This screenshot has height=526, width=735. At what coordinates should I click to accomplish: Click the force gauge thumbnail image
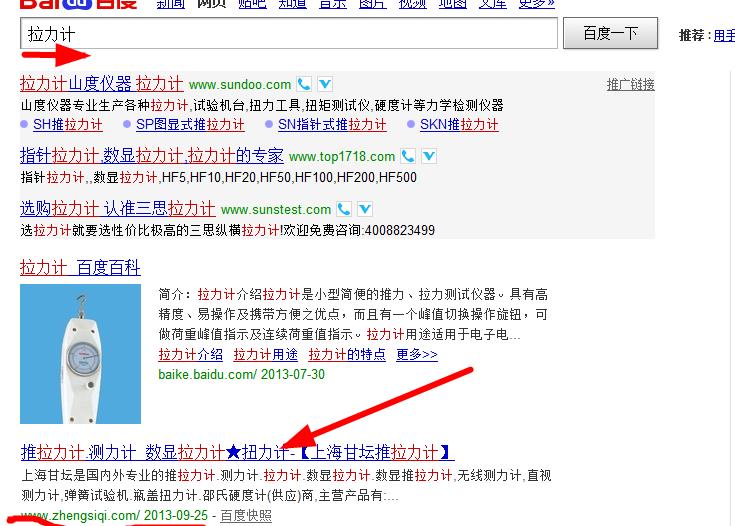pyautogui.click(x=81, y=354)
